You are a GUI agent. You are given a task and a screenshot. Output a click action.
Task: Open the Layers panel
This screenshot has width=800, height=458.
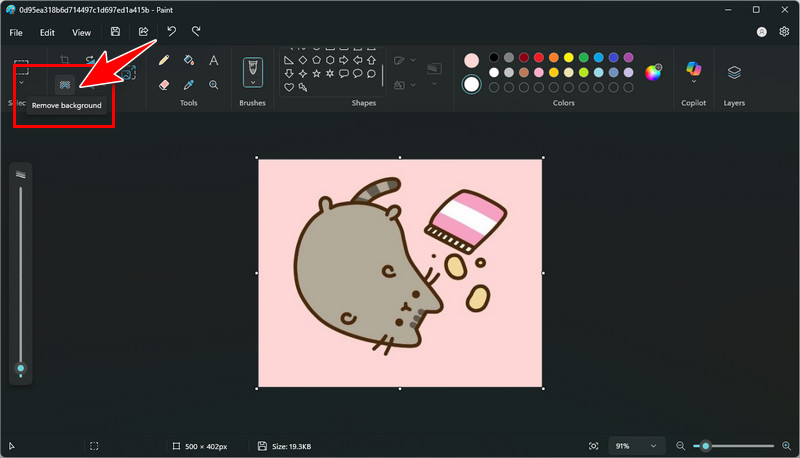click(x=734, y=72)
